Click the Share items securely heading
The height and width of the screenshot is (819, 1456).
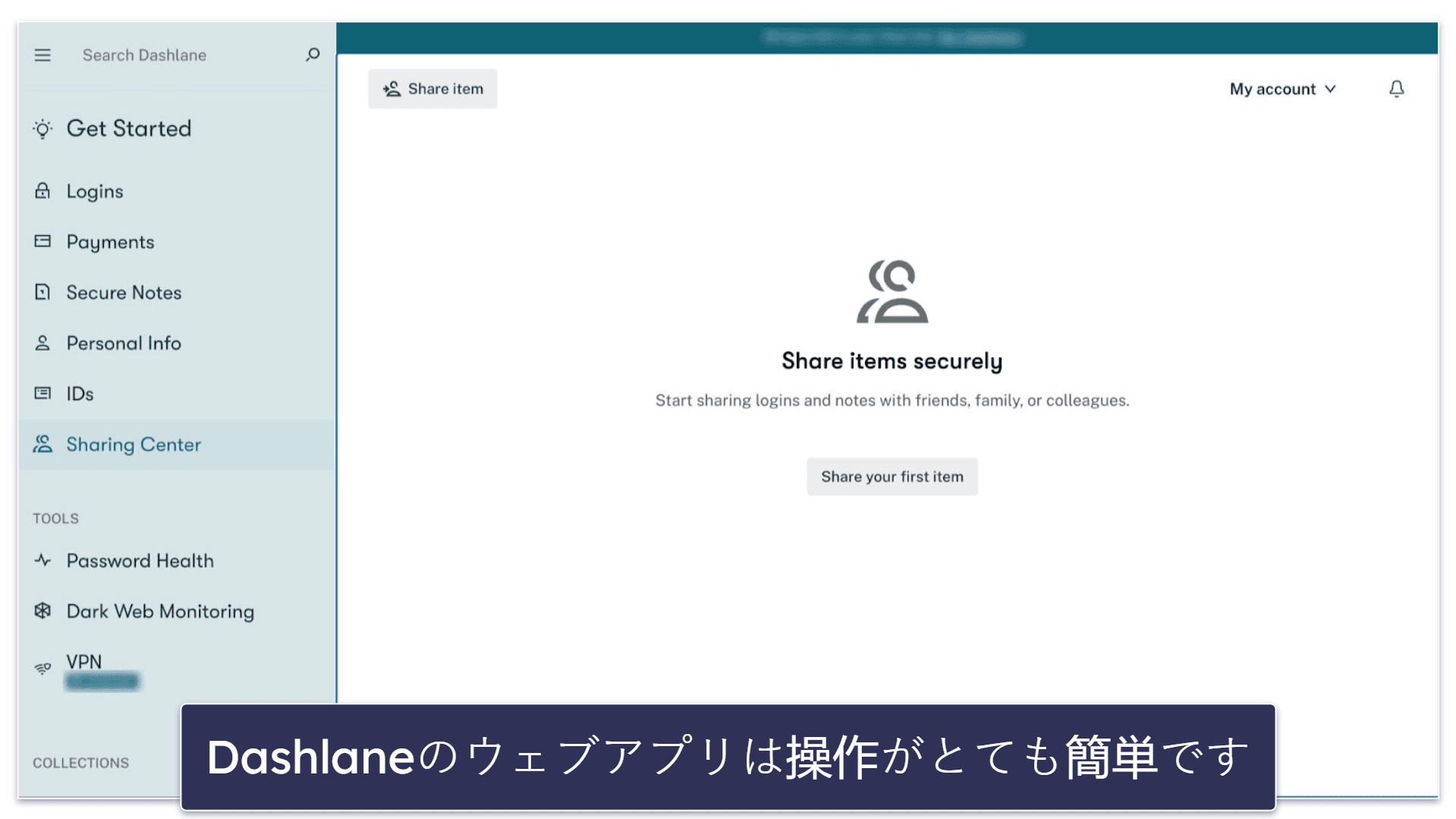pos(892,361)
